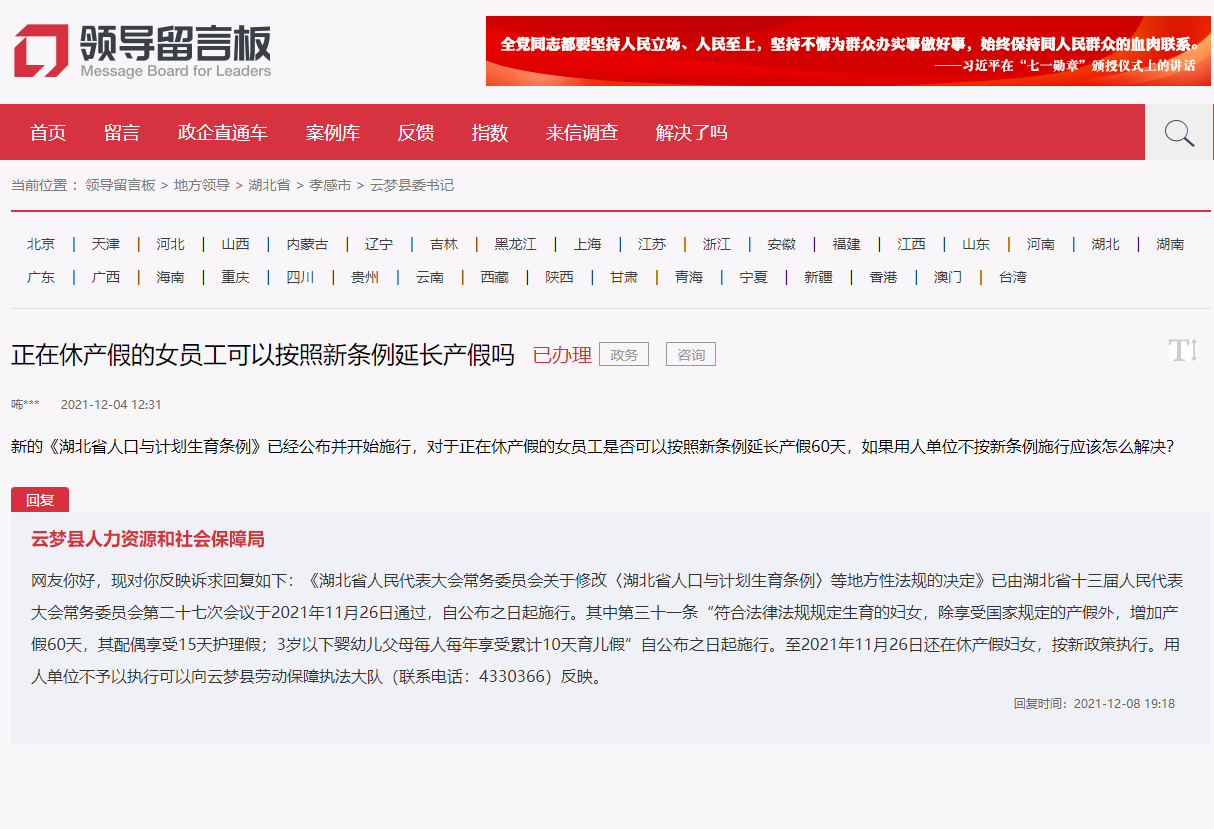Click the red top banner image
Image resolution: width=1214 pixels, height=829 pixels.
coord(848,51)
